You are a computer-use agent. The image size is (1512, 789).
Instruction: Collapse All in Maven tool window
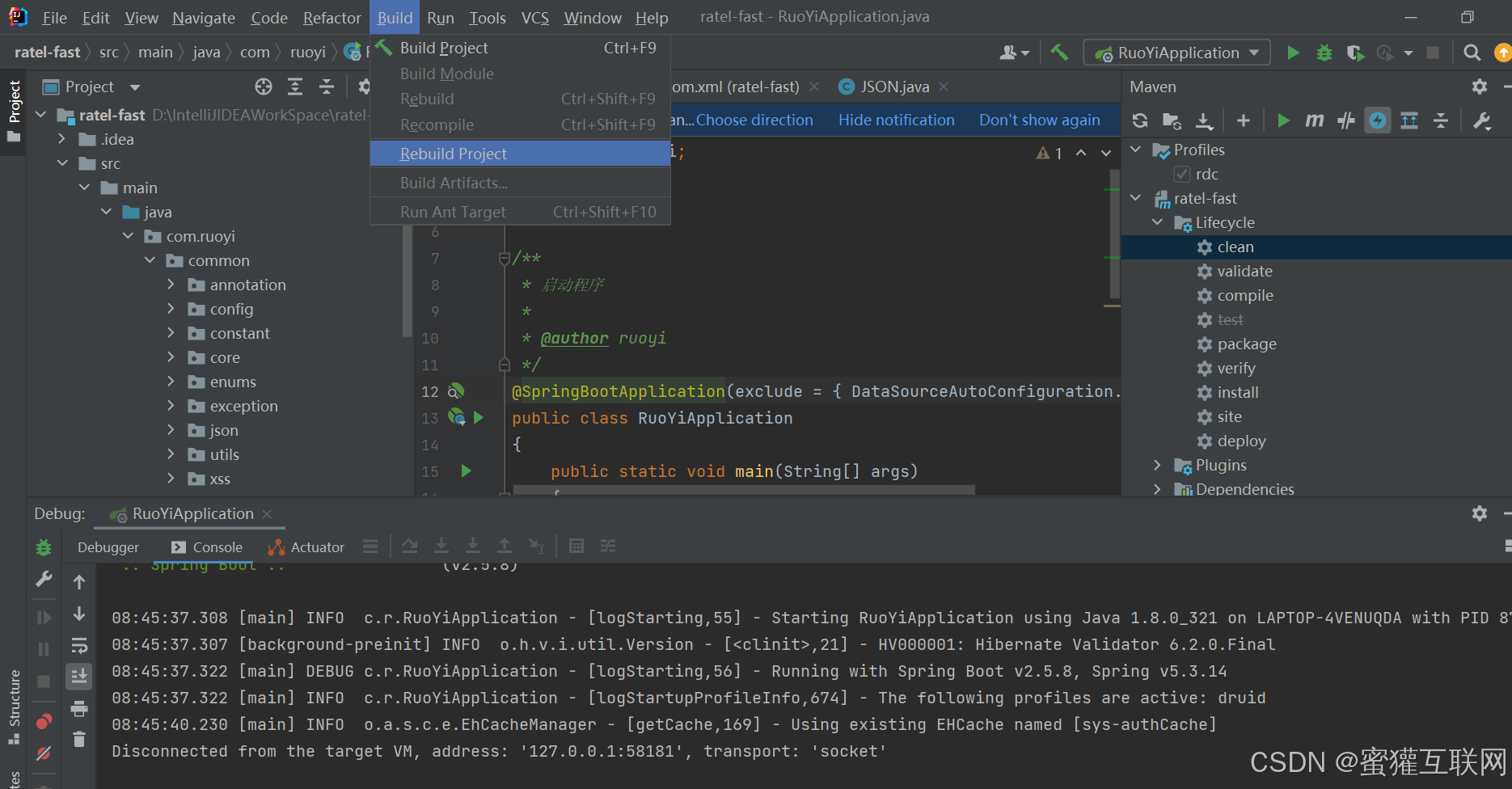[x=1441, y=120]
